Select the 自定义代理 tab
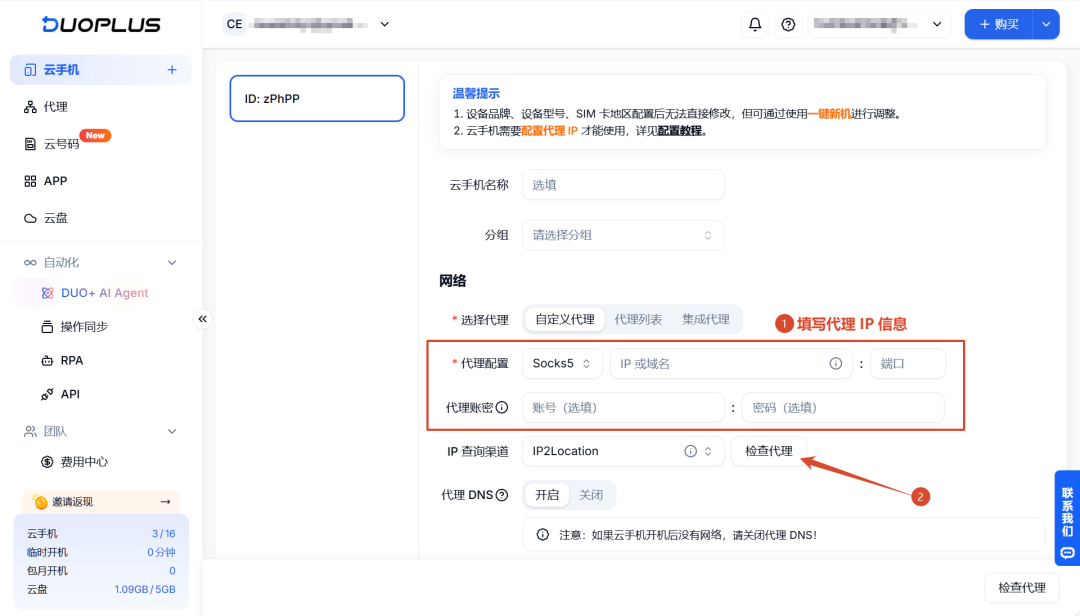Viewport: 1080px width, 616px height. pyautogui.click(x=565, y=320)
